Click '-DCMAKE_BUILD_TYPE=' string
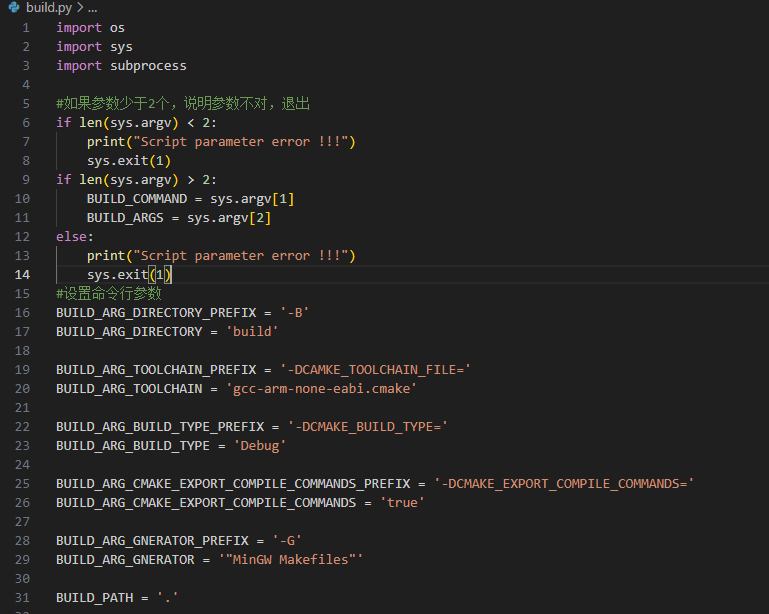Screen dimensions: 769x614 point(367,427)
